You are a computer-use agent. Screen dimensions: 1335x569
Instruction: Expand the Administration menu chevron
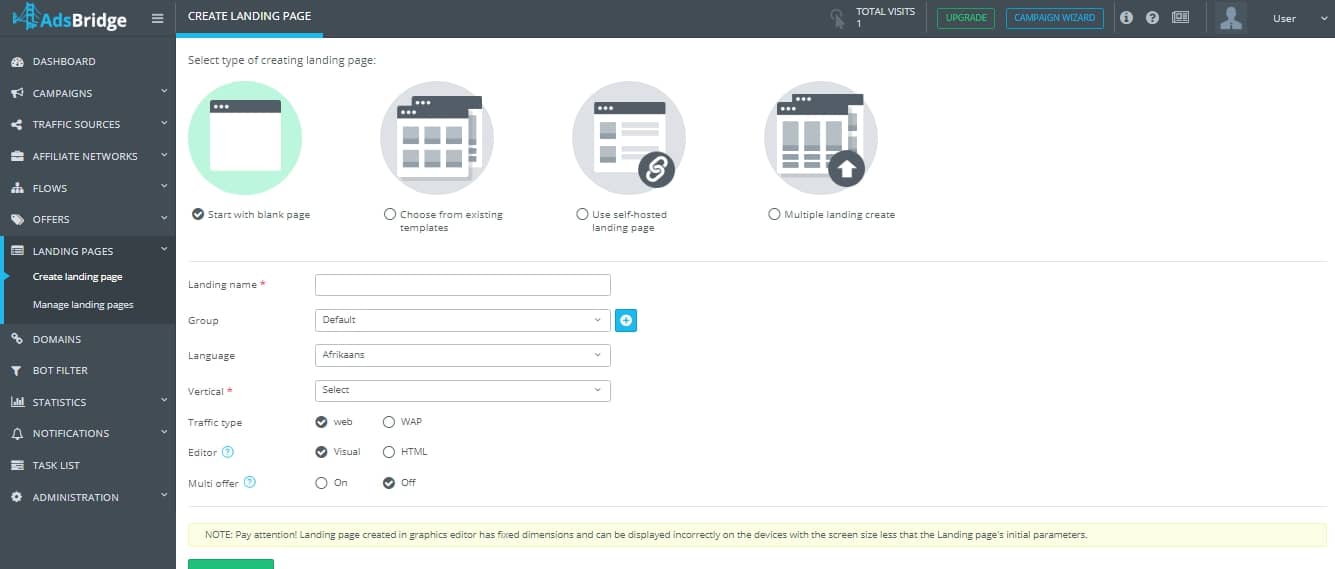(x=164, y=496)
